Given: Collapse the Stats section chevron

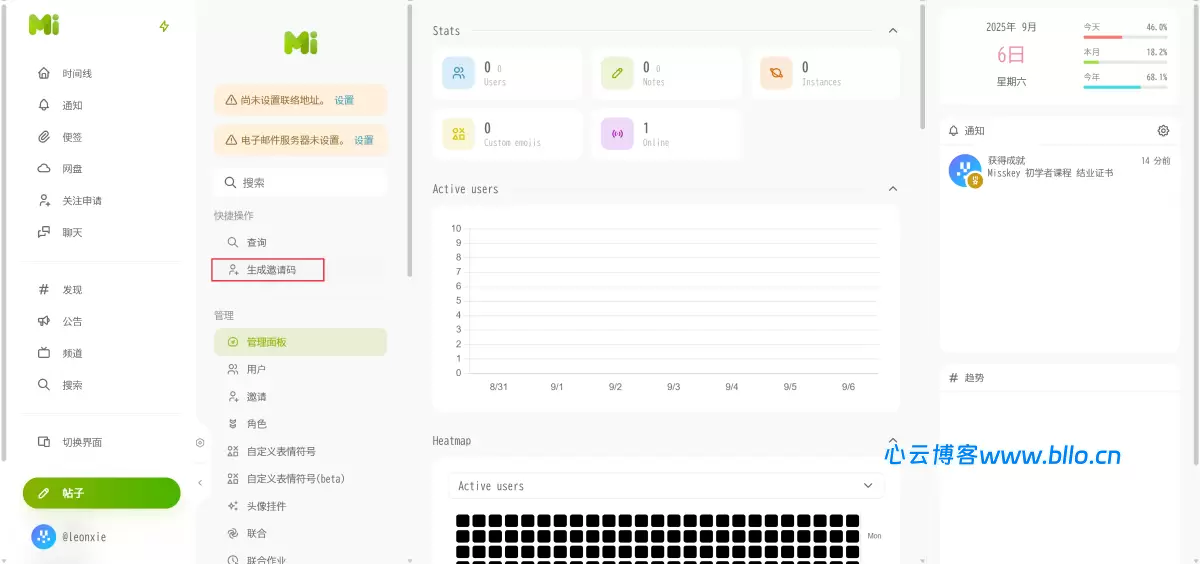Looking at the screenshot, I should [893, 31].
